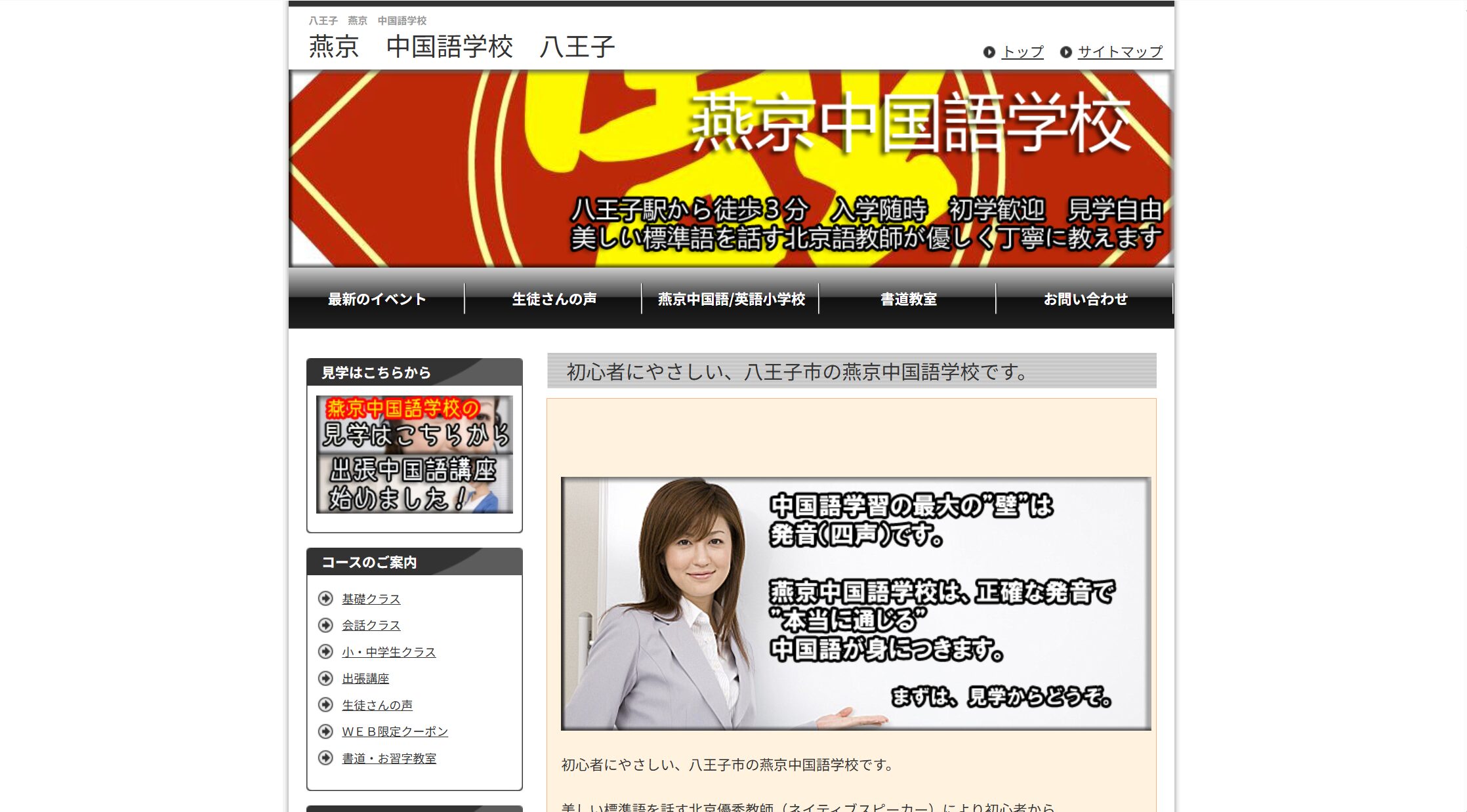Click the arrow icon beside トップ
This screenshot has width=1467, height=812.
(x=989, y=52)
